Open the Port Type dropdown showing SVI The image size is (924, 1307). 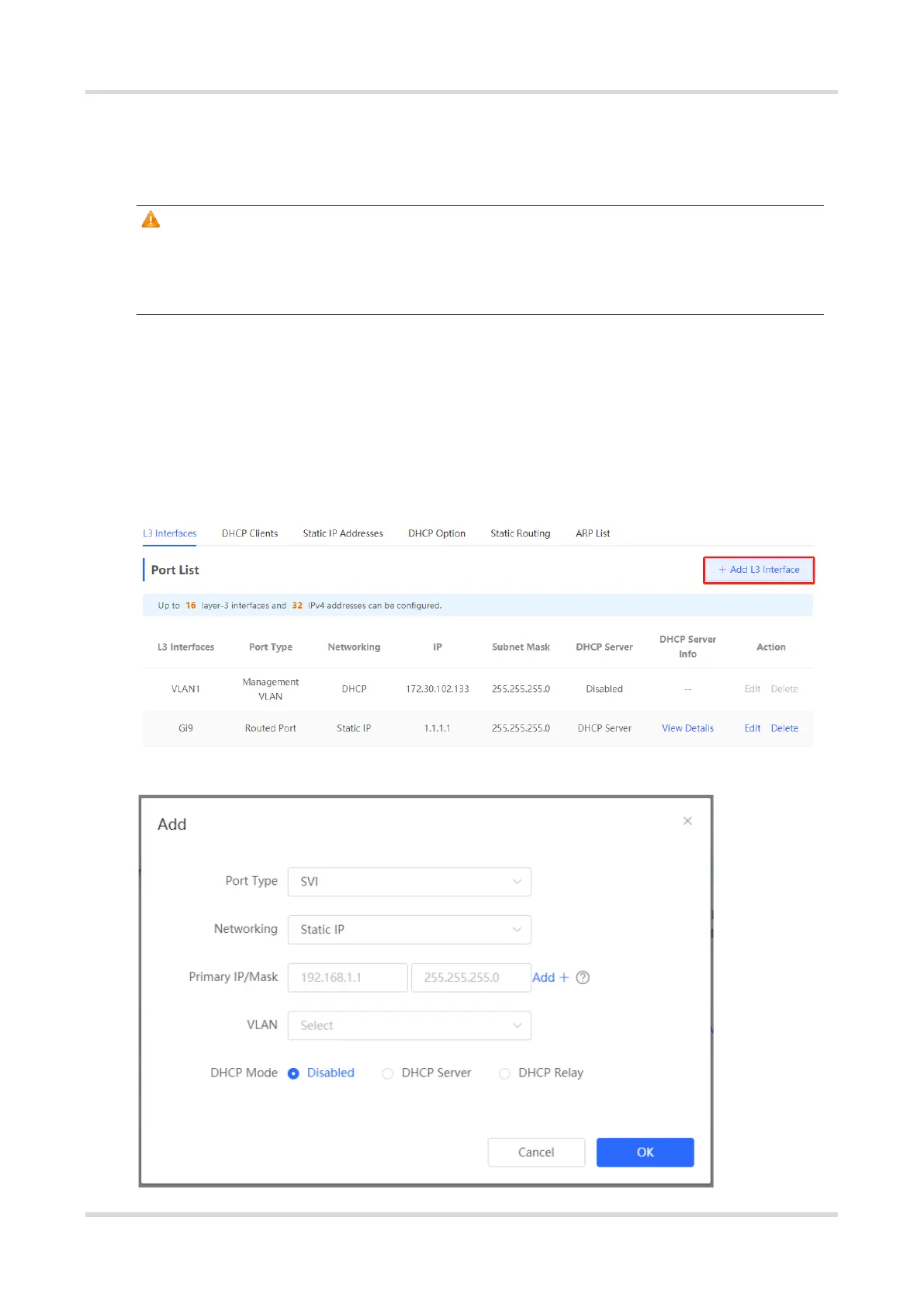[x=410, y=882]
